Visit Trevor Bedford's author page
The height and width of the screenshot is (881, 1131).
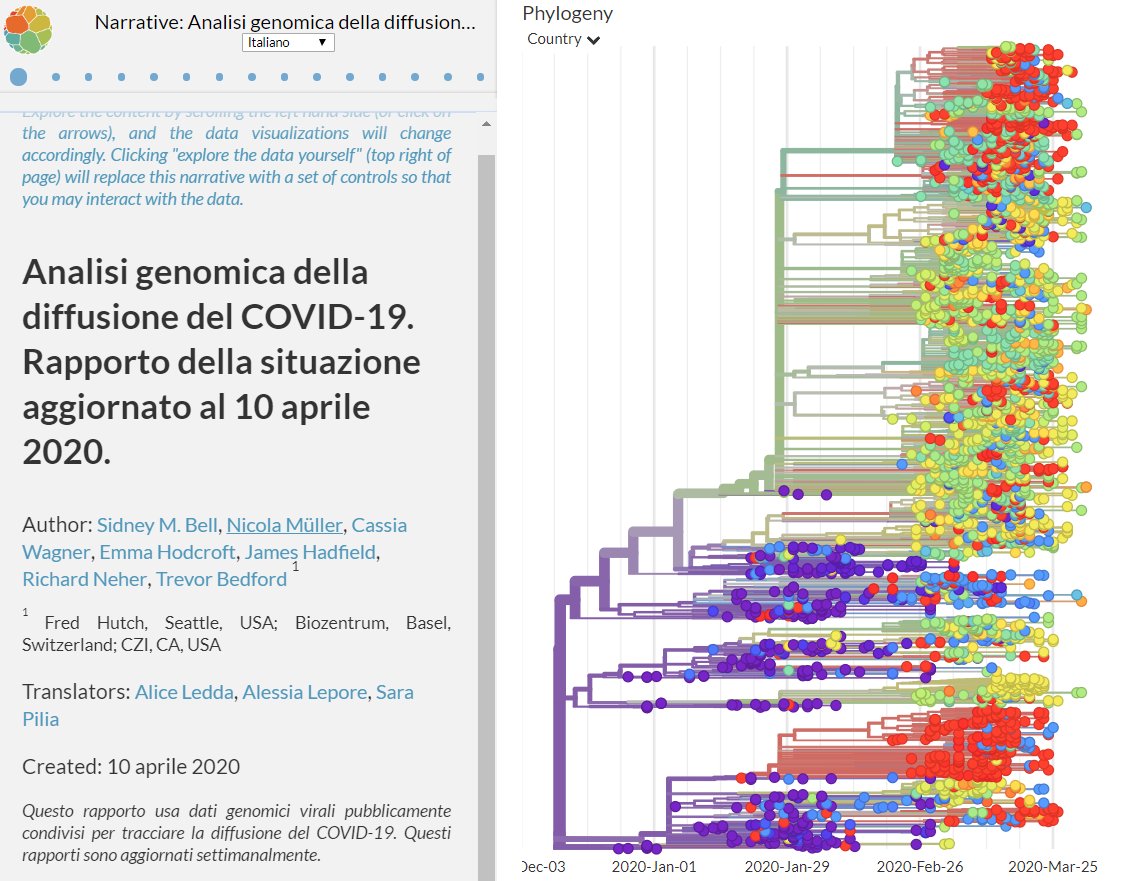[224, 579]
